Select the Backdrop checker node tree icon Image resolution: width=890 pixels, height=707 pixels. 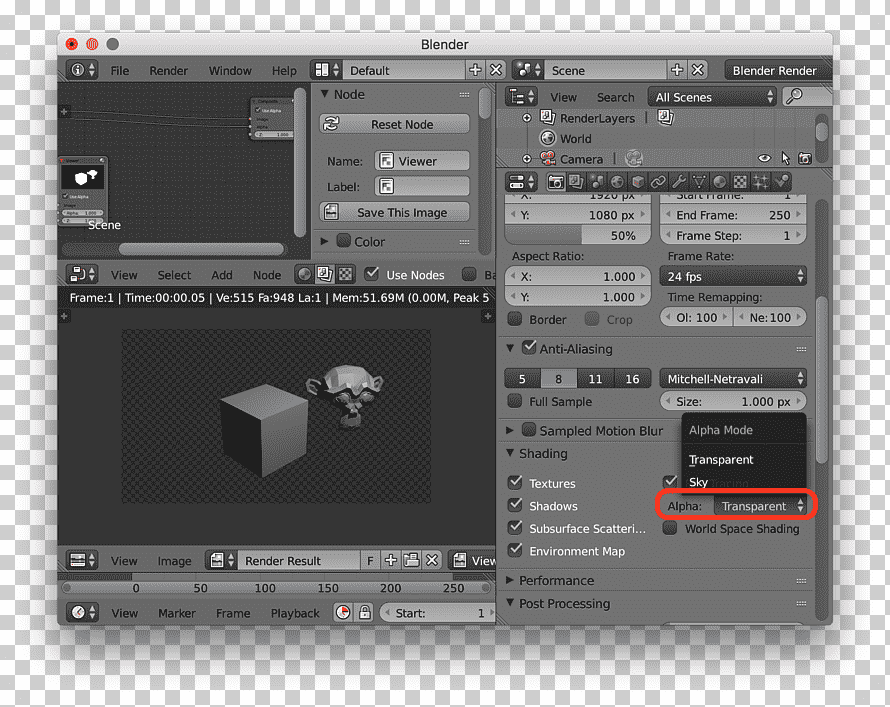click(345, 275)
